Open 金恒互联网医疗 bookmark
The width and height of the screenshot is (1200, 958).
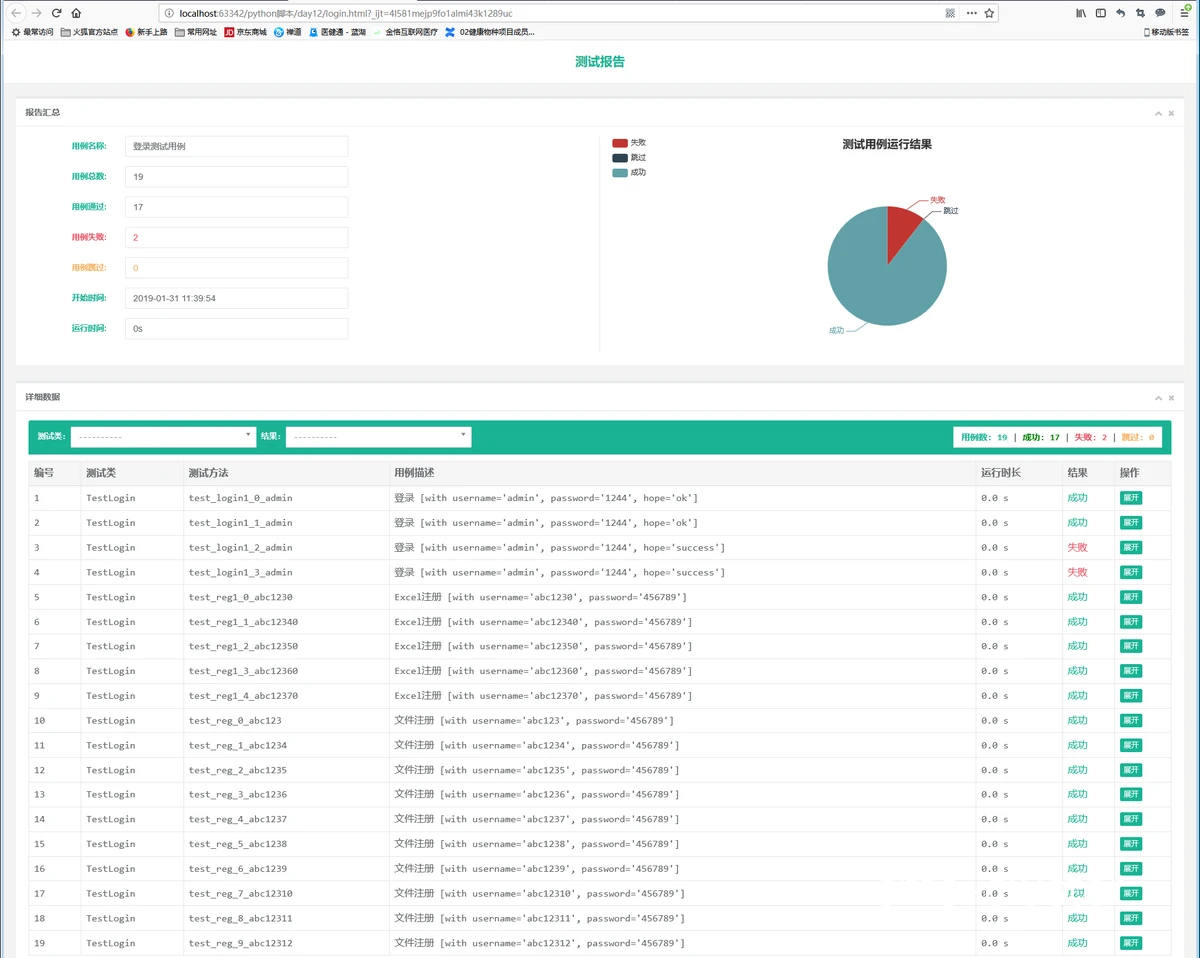tap(405, 32)
